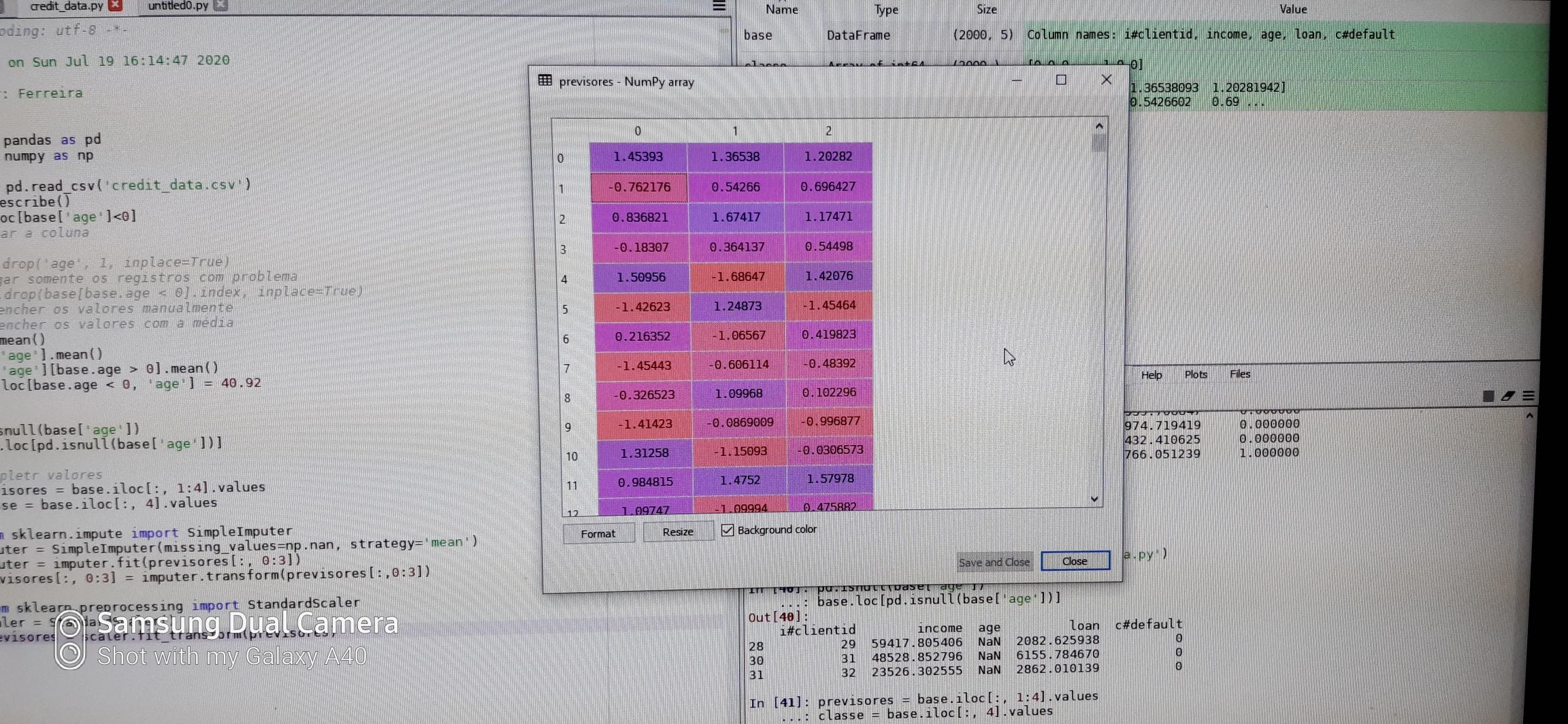Sort variables by the Value column header
This screenshot has height=724, width=1568.
pos(1292,9)
